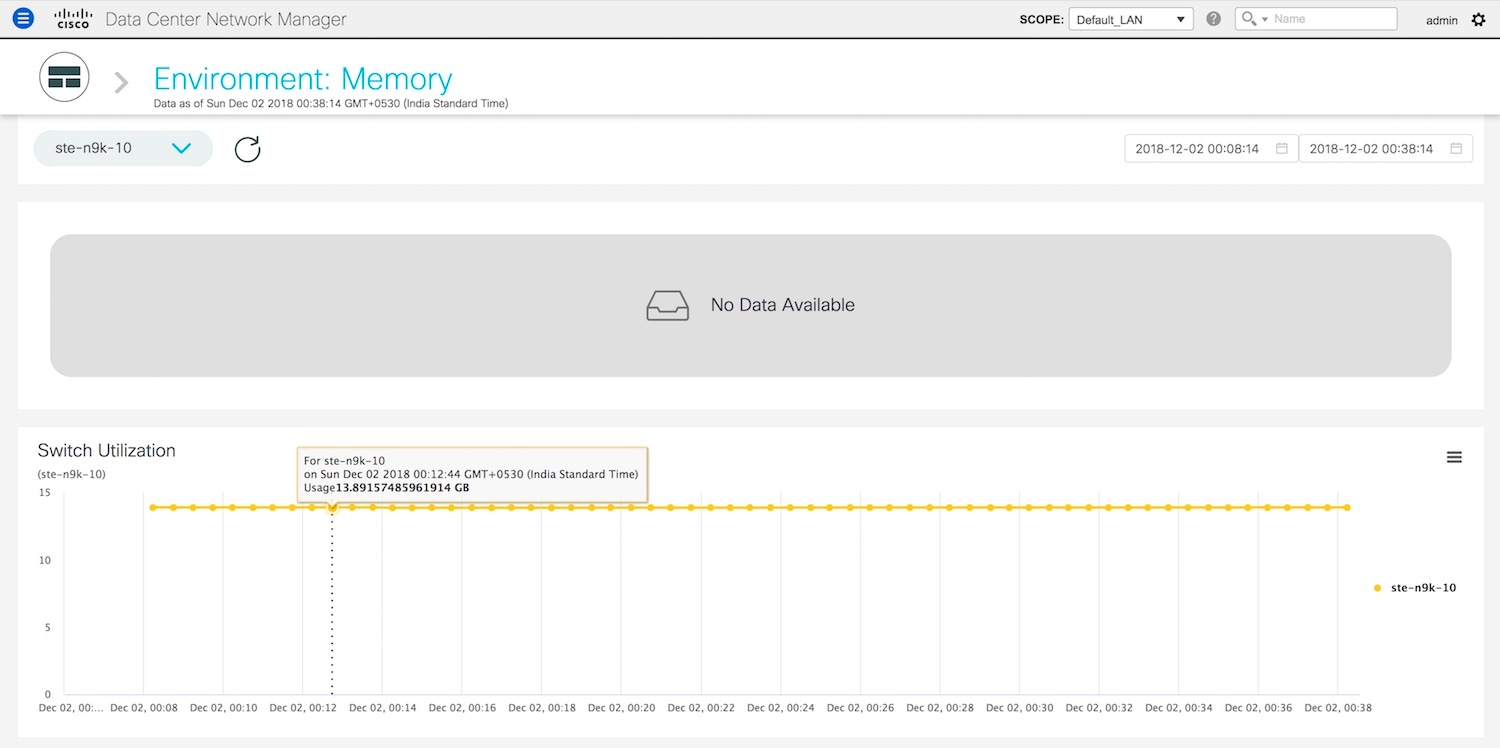Click the dashboard circle icon beside the title
This screenshot has width=1500, height=748.
[64, 78]
